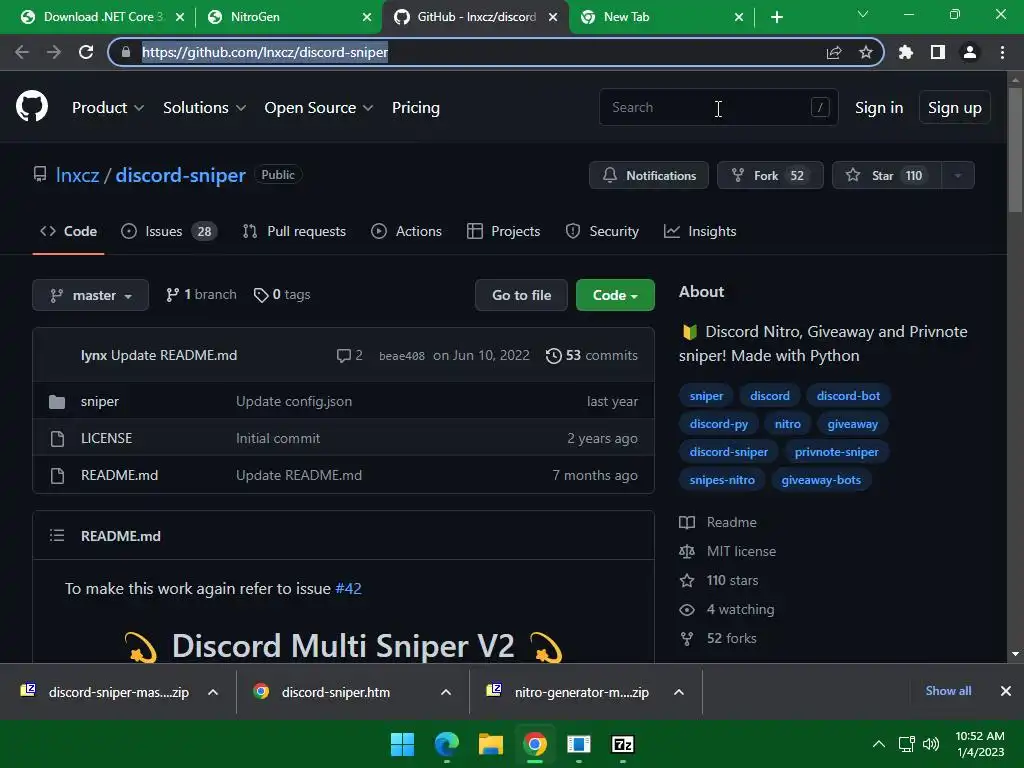
Task: Expand the Solutions menu
Action: (204, 108)
